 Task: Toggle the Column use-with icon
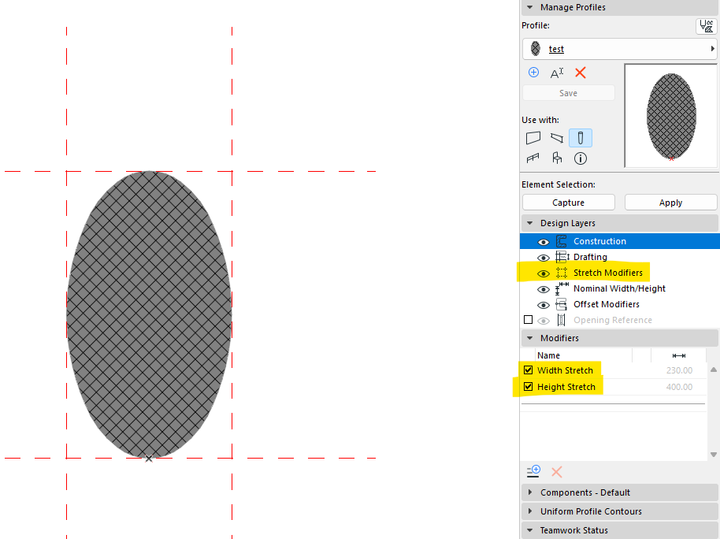point(580,138)
